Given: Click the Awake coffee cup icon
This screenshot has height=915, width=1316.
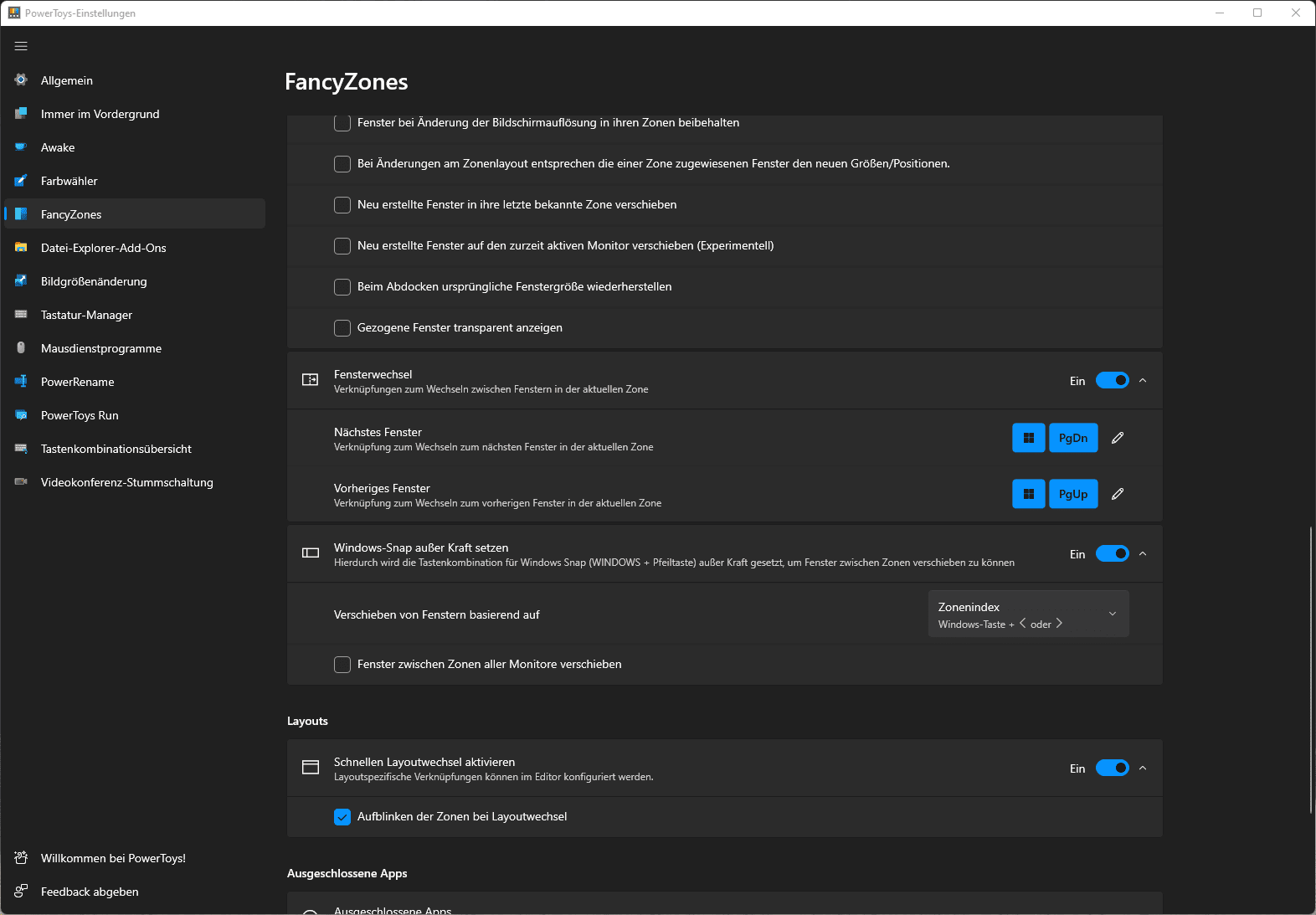Looking at the screenshot, I should [21, 147].
